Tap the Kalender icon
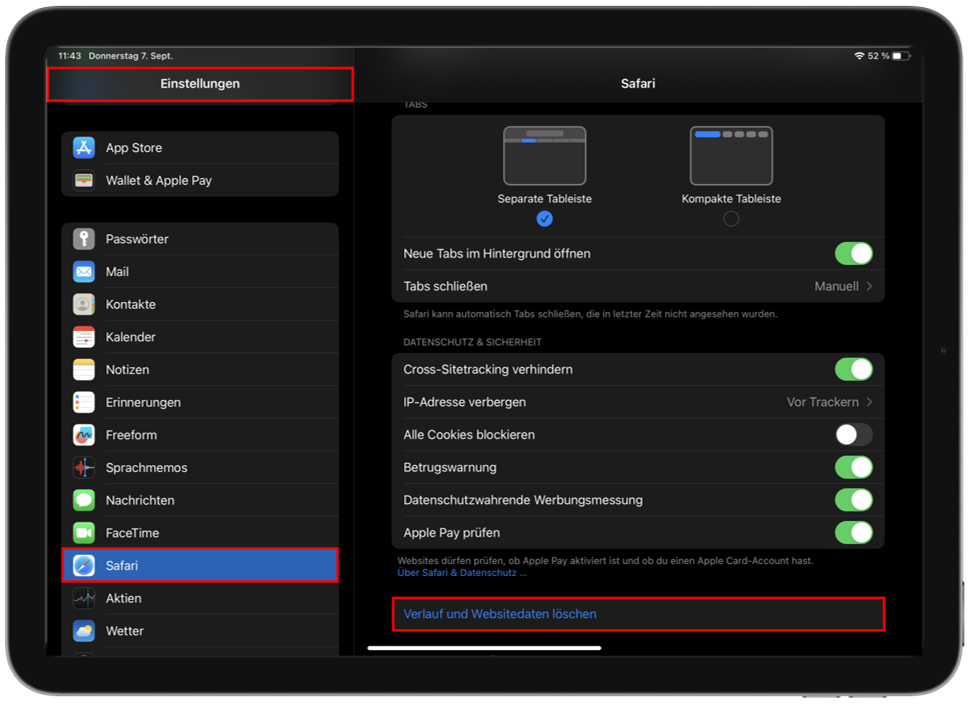Image resolution: width=968 pixels, height=704 pixels. coord(84,337)
